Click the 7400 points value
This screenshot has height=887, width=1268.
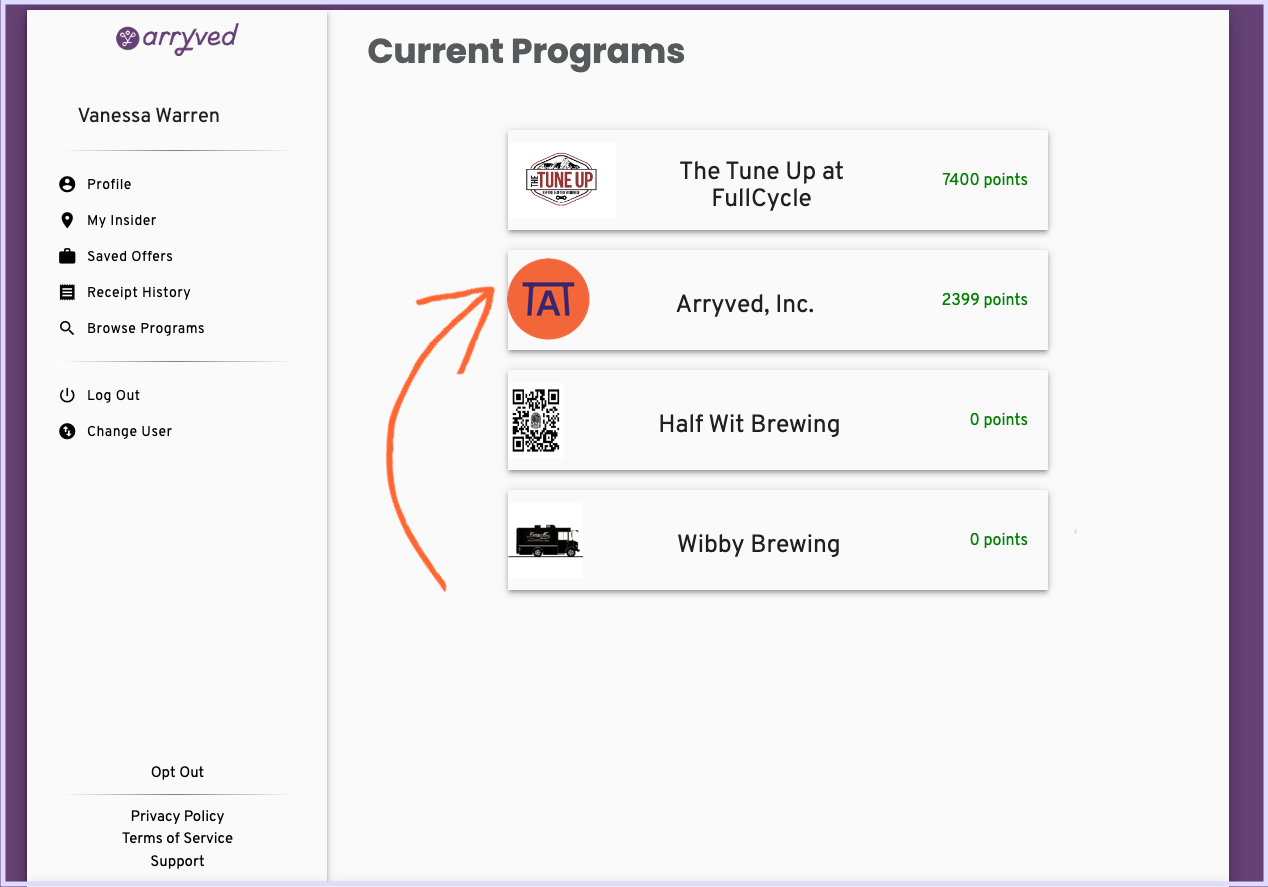(985, 180)
